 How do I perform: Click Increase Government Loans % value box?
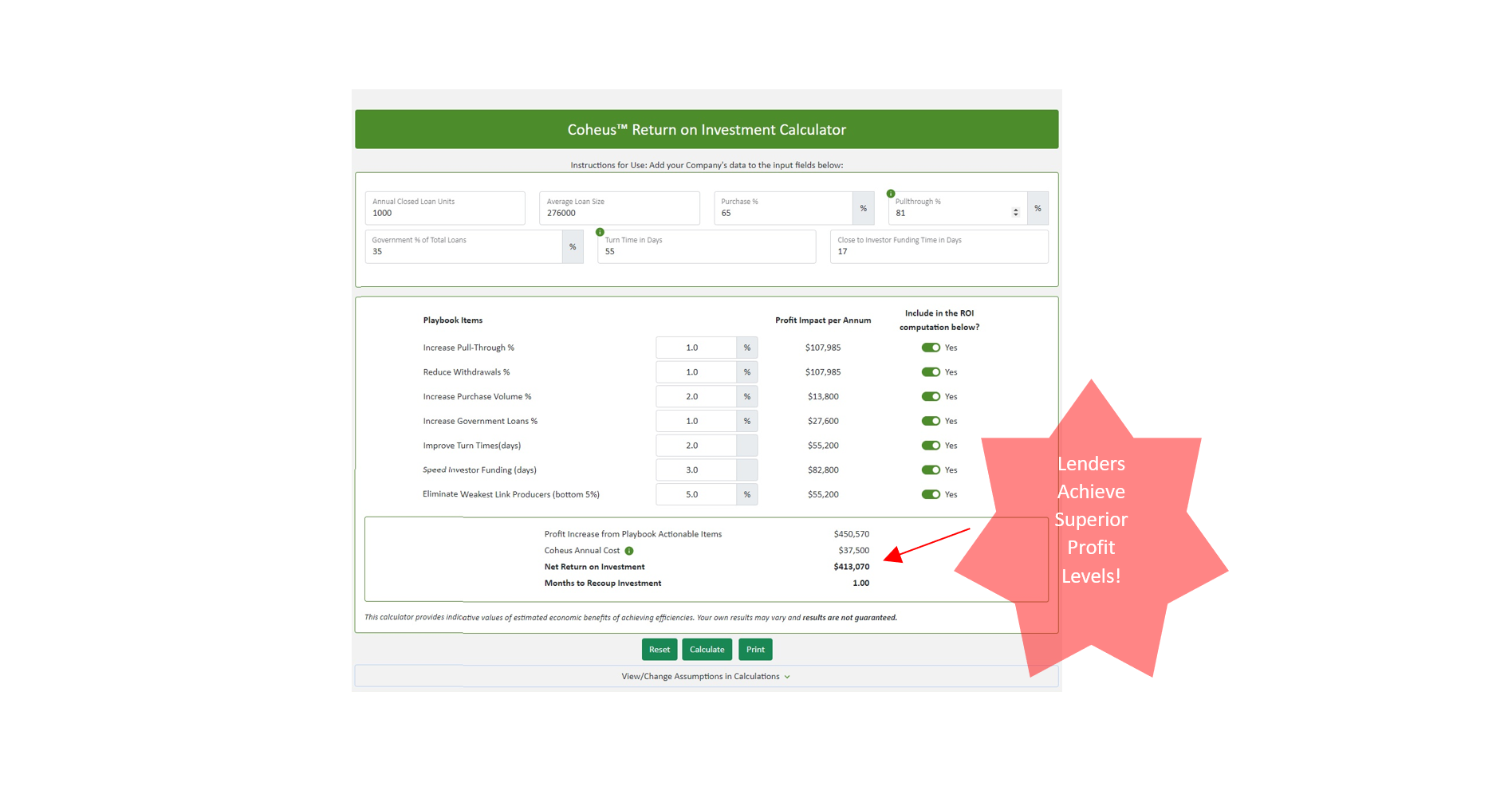[x=696, y=421]
